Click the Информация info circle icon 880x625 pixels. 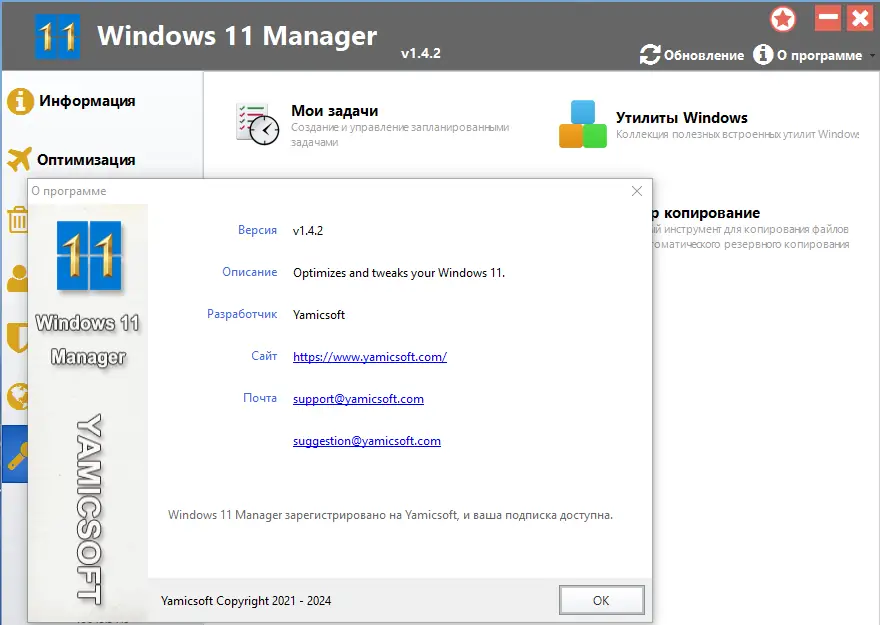[x=20, y=102]
